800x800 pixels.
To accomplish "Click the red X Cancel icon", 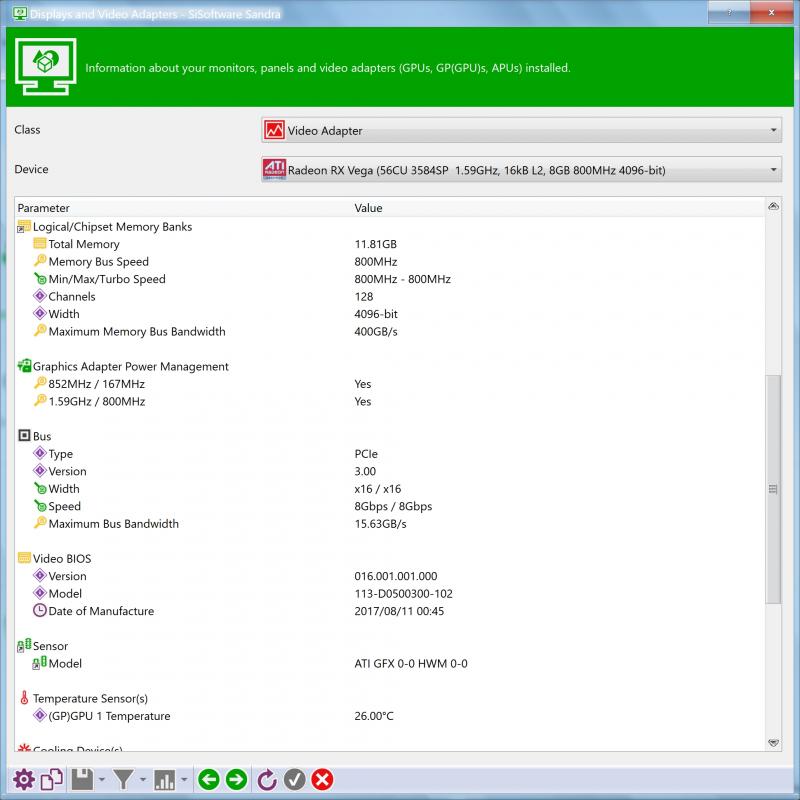I will 322,780.
